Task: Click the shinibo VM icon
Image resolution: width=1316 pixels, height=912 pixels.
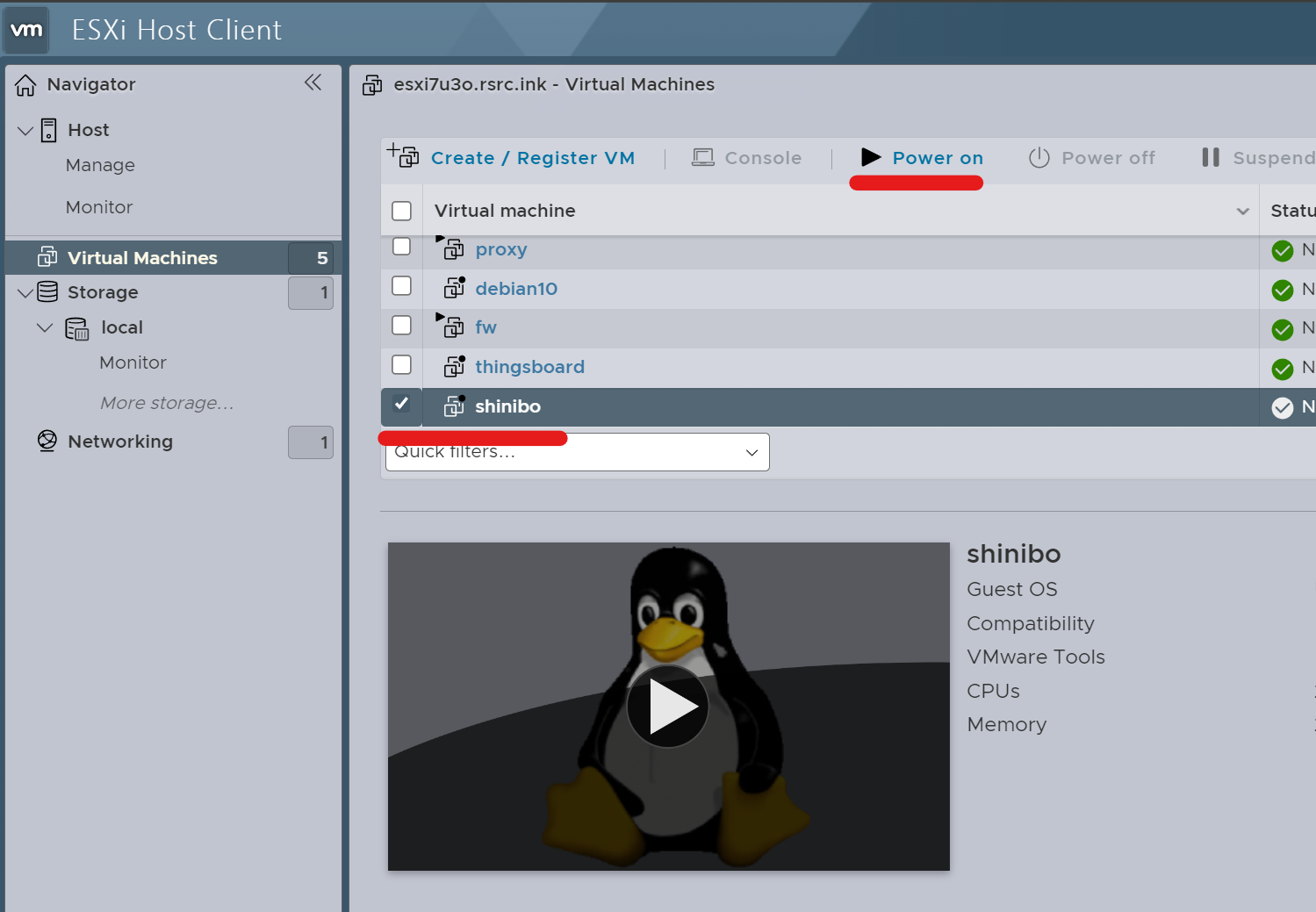Action: pos(455,406)
